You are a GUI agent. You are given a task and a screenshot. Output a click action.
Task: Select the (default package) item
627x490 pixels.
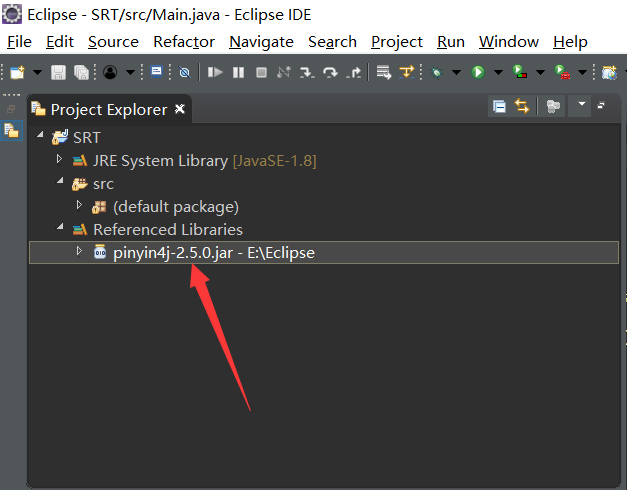pos(176,207)
